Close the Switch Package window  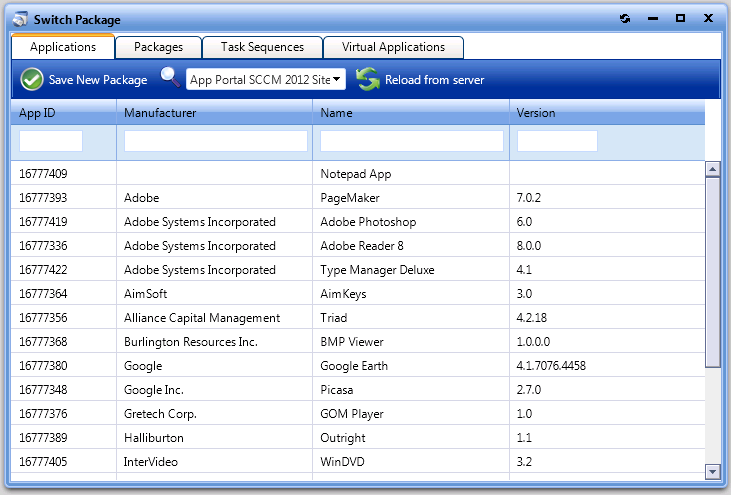tap(708, 18)
